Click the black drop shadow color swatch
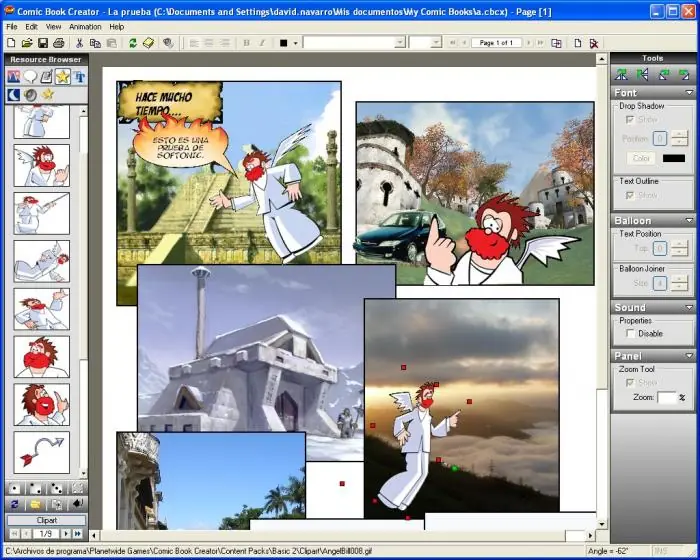Image resolution: width=700 pixels, height=560 pixels. pos(674,158)
